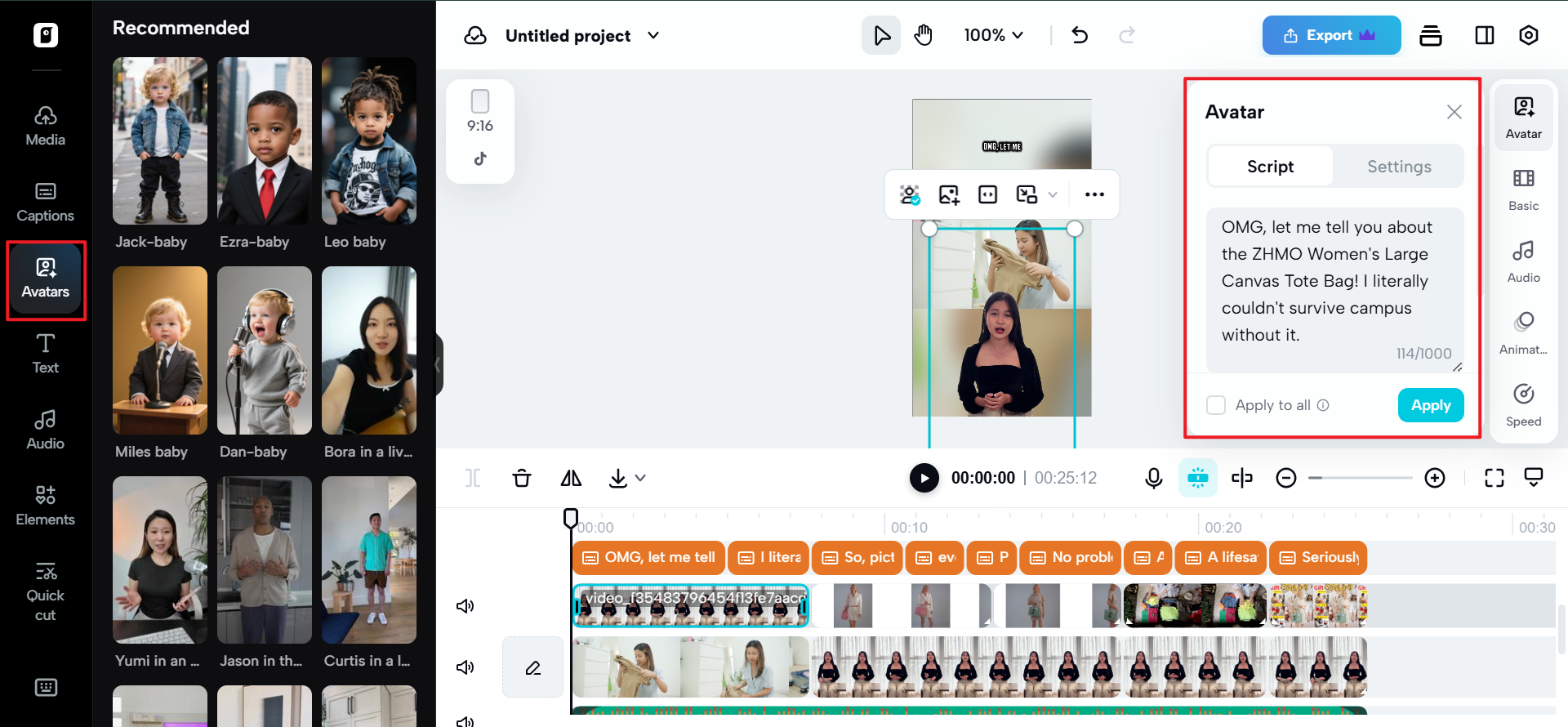Open the Quick cut tool
The height and width of the screenshot is (727, 1568).
[x=45, y=591]
